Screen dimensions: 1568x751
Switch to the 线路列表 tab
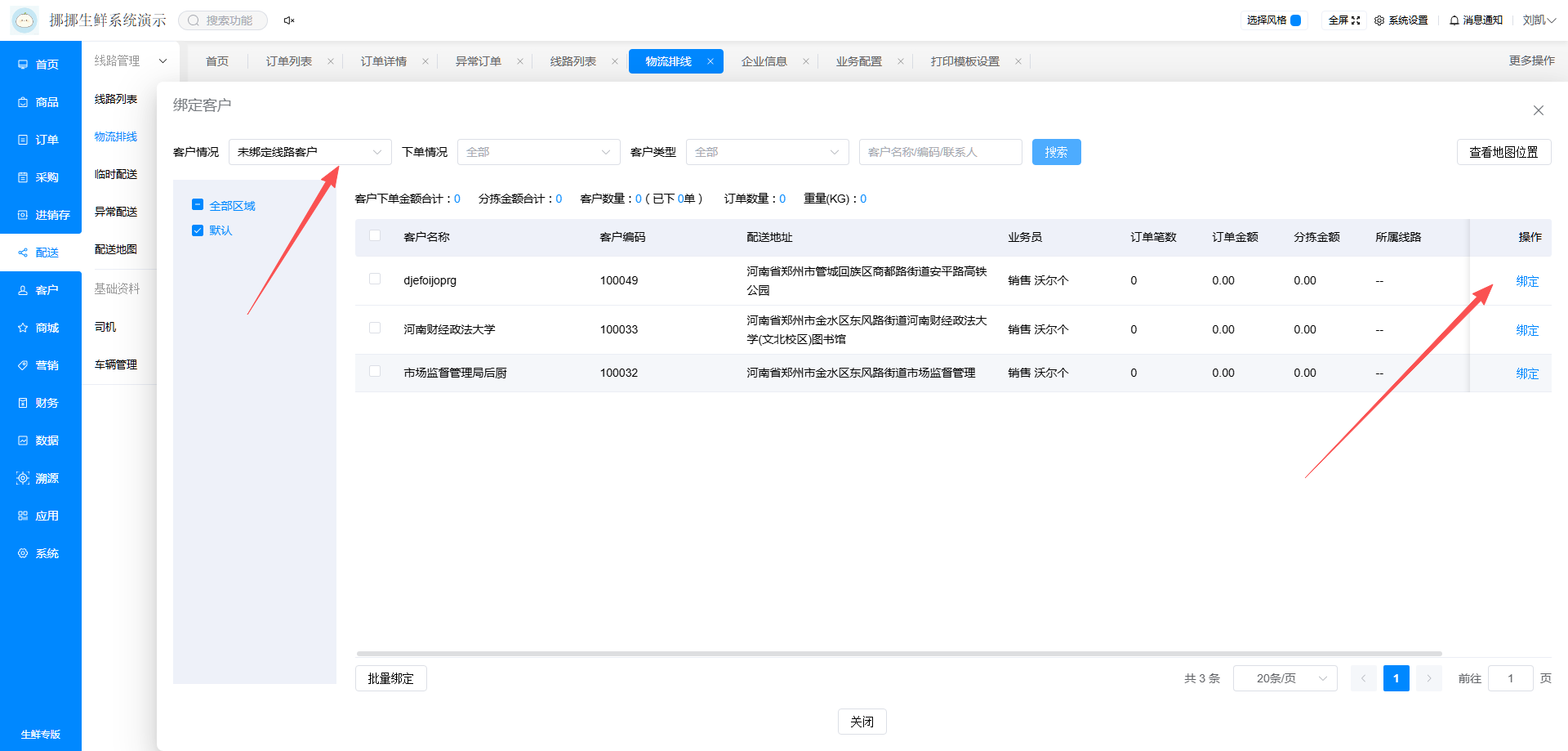click(573, 61)
